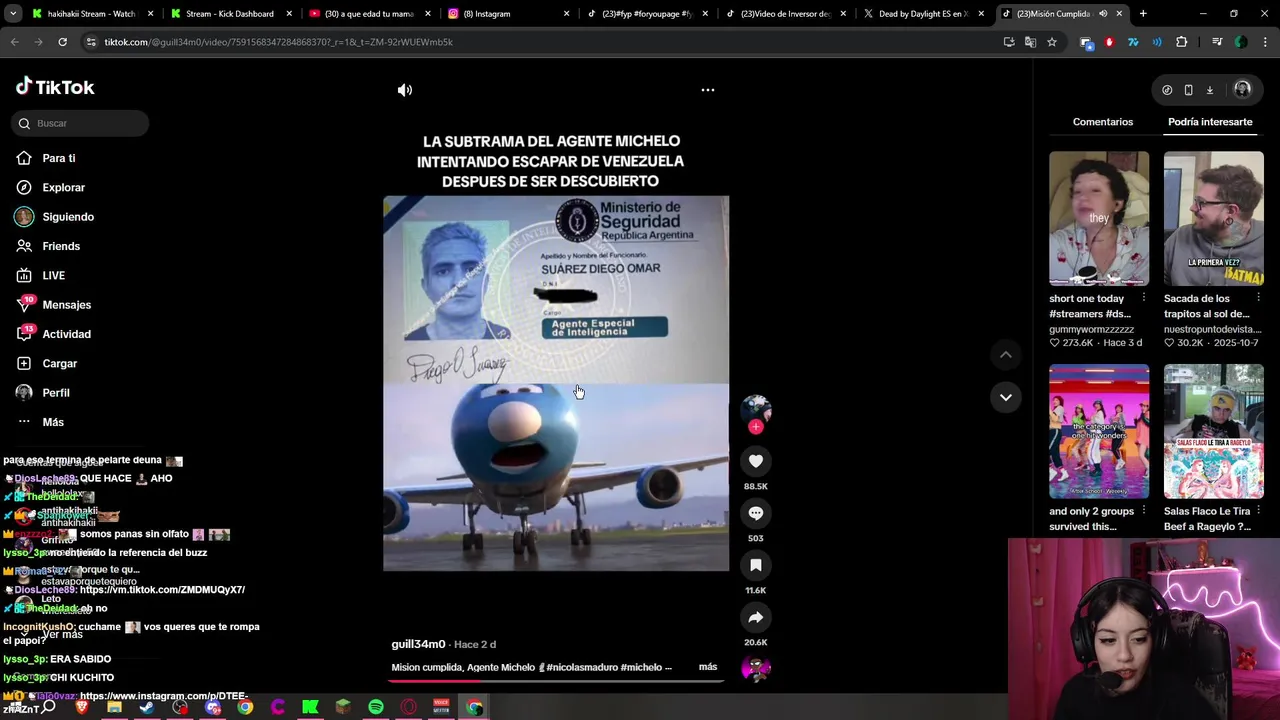Open Spotify from the taskbar
This screenshot has width=1280, height=720.
coord(375,707)
